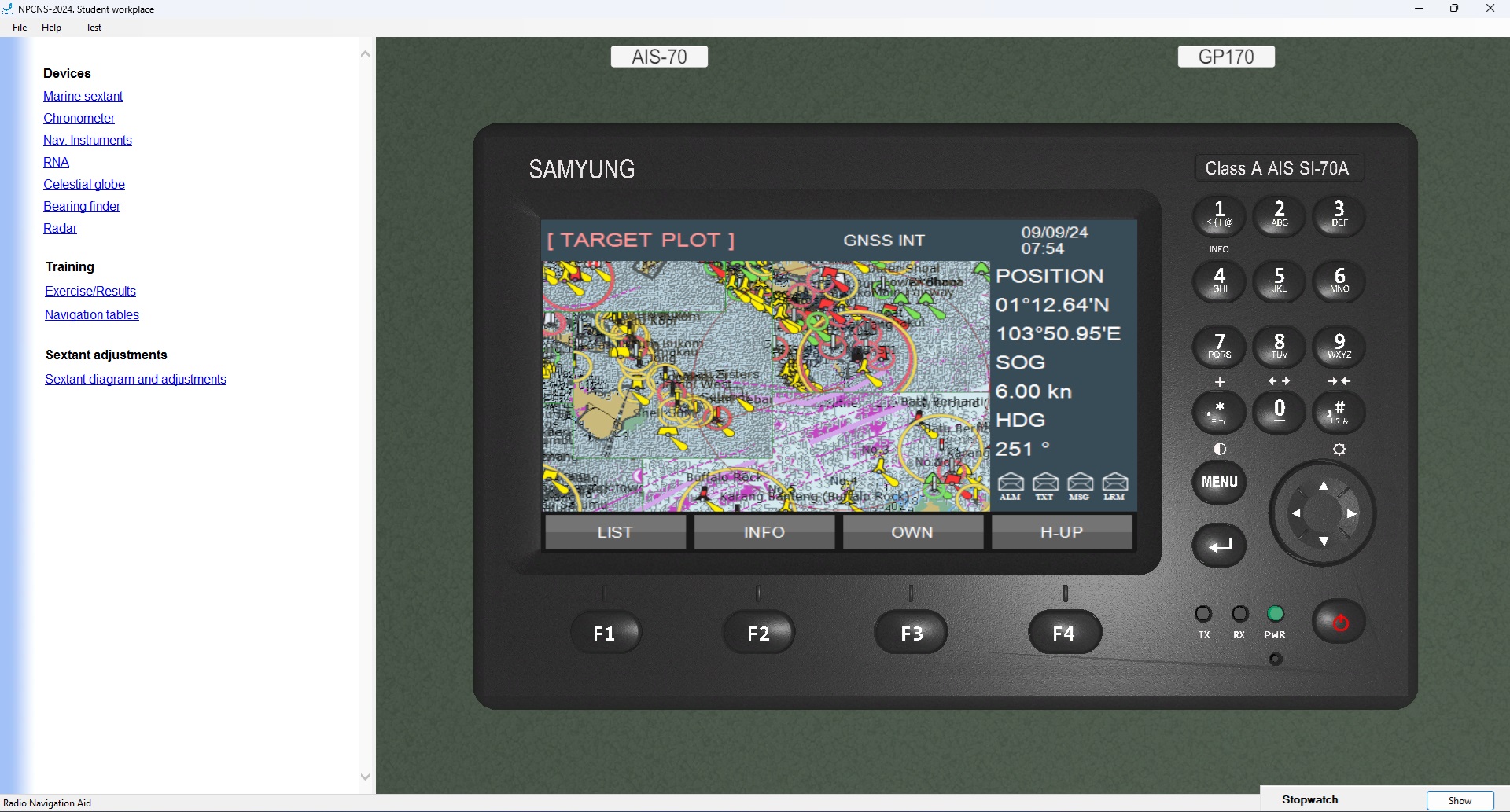Open the Marine sextant device page
The width and height of the screenshot is (1510, 812).
point(83,96)
